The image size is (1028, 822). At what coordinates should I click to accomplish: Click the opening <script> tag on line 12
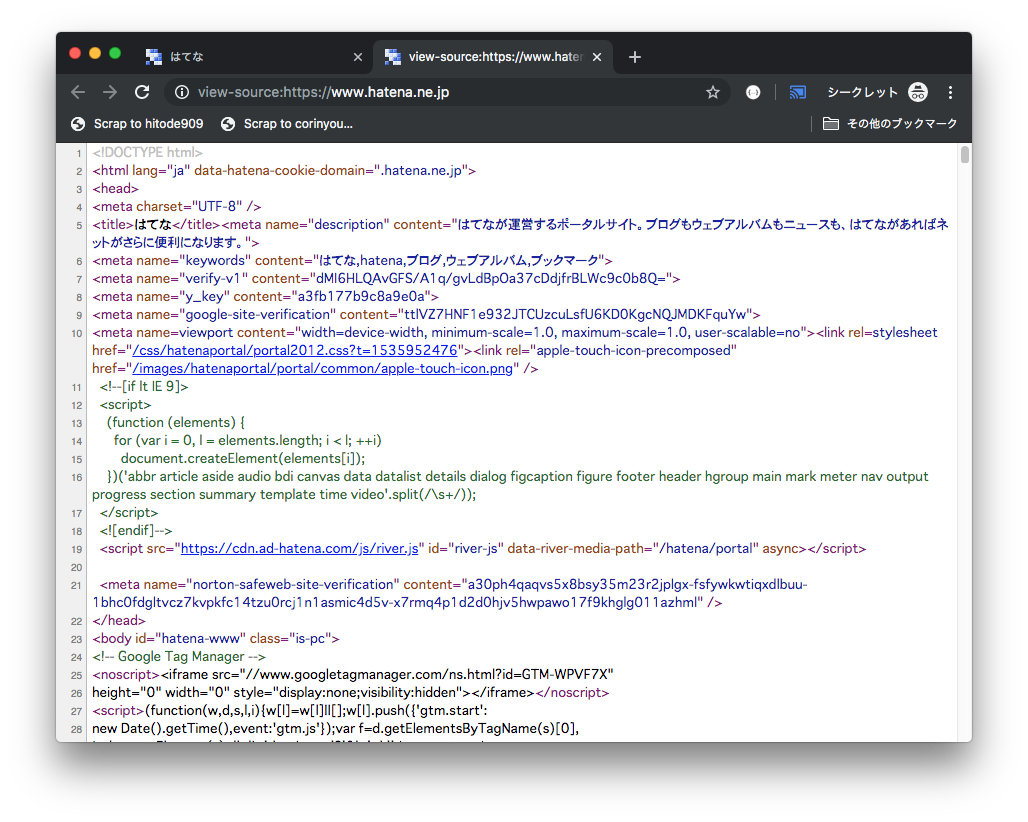(125, 404)
